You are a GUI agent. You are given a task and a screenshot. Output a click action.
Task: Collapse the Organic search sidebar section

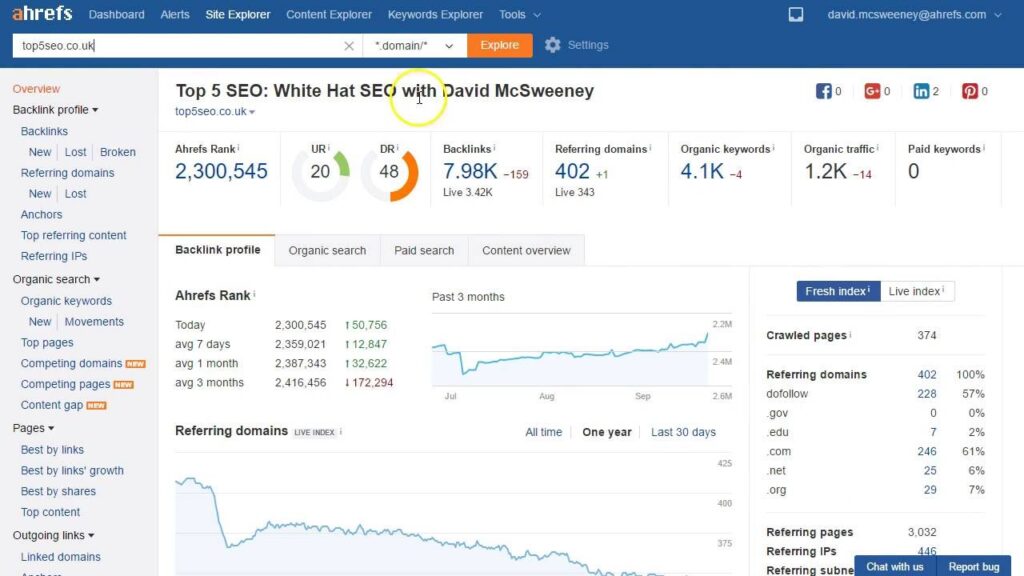click(56, 280)
